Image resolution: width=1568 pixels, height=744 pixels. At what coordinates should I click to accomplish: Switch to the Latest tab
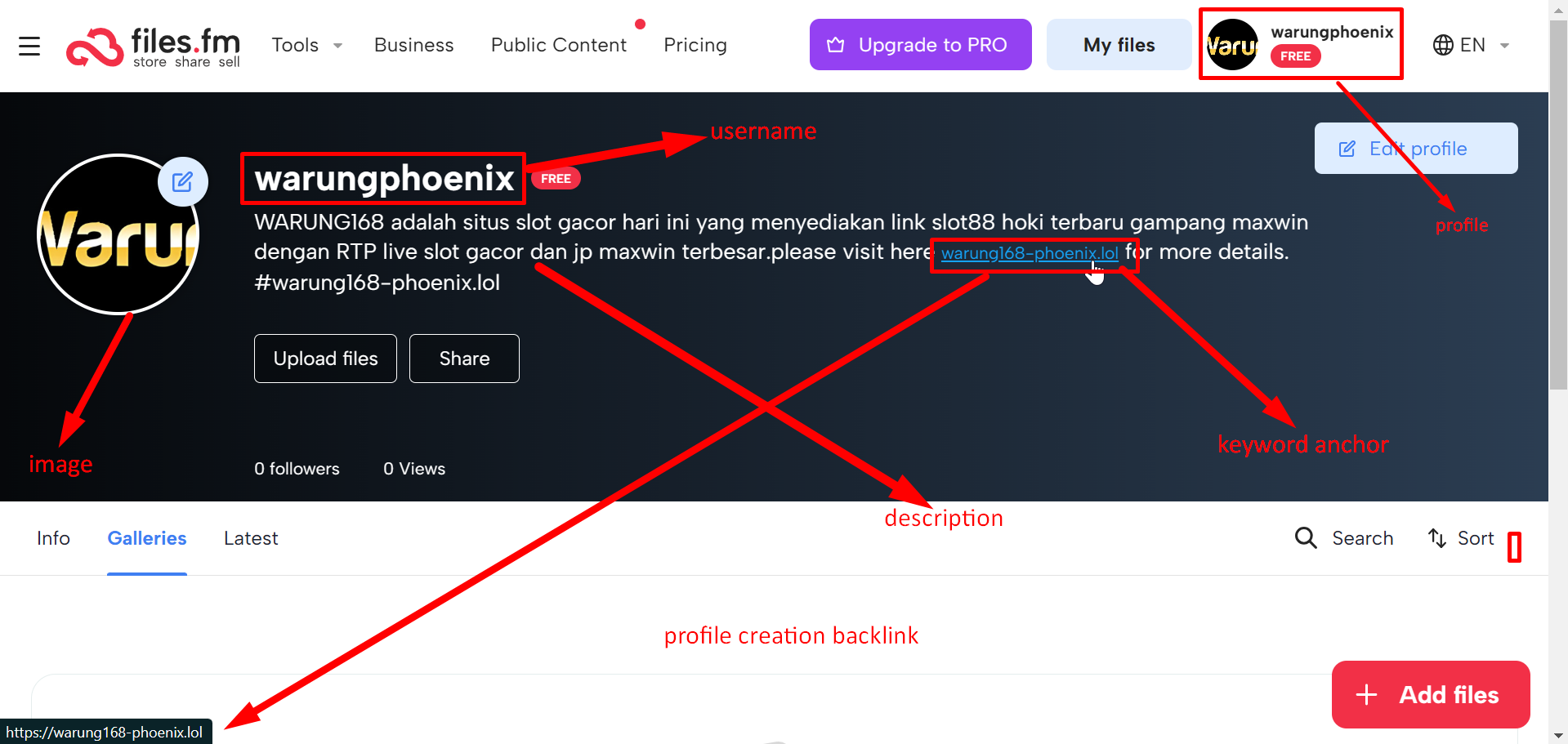251,538
